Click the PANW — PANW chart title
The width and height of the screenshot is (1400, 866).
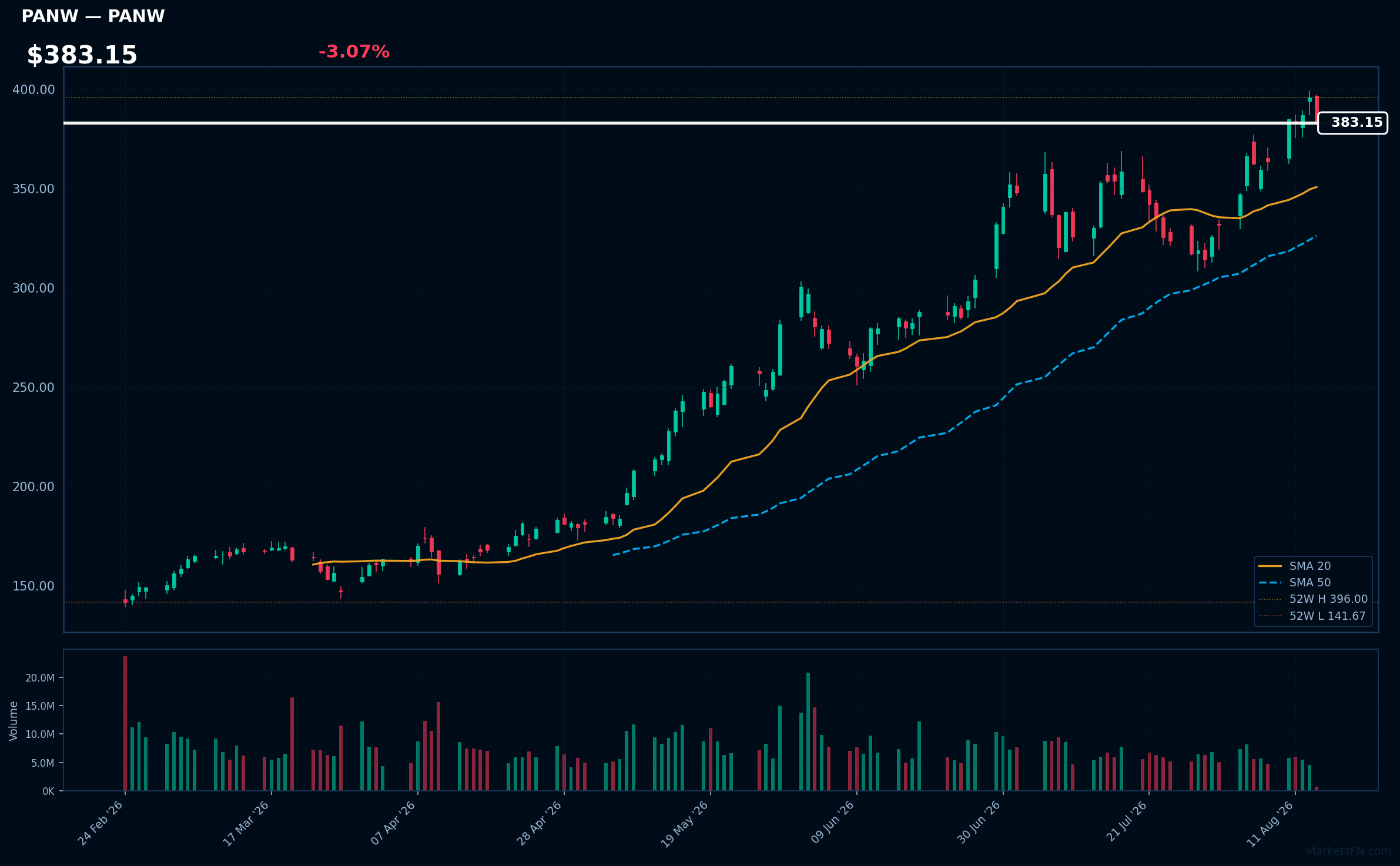coord(93,16)
